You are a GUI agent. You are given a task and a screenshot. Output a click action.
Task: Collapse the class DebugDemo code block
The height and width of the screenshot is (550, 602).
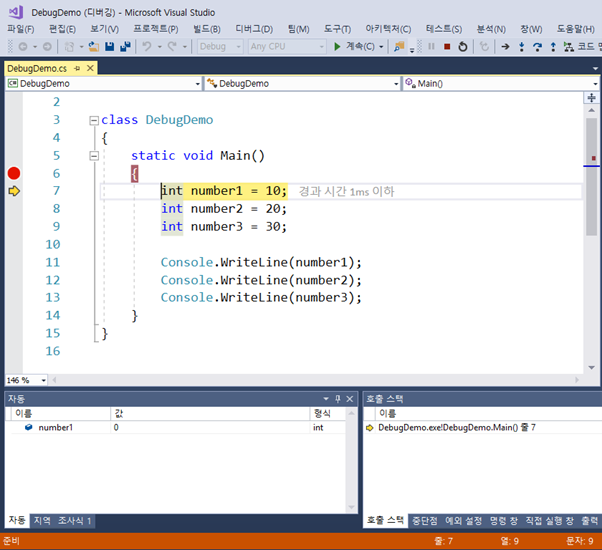coord(93,120)
